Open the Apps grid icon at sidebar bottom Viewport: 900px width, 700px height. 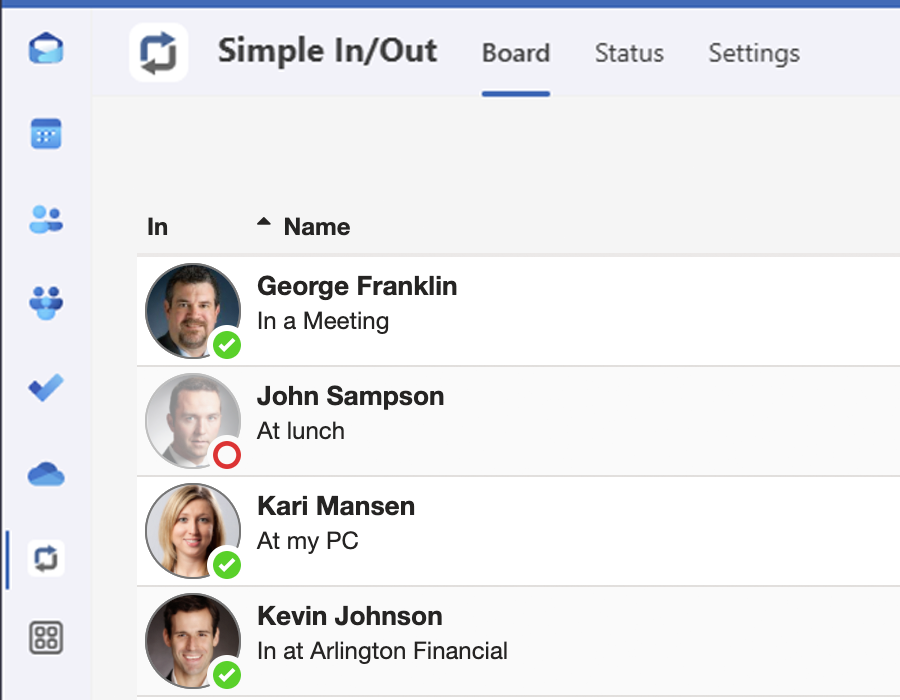point(47,638)
